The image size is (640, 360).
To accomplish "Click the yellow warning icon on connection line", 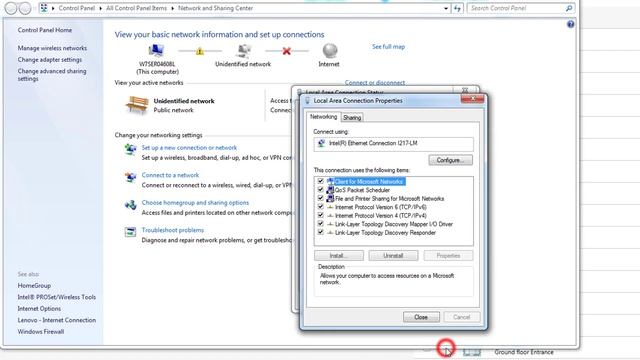I will click(200, 51).
